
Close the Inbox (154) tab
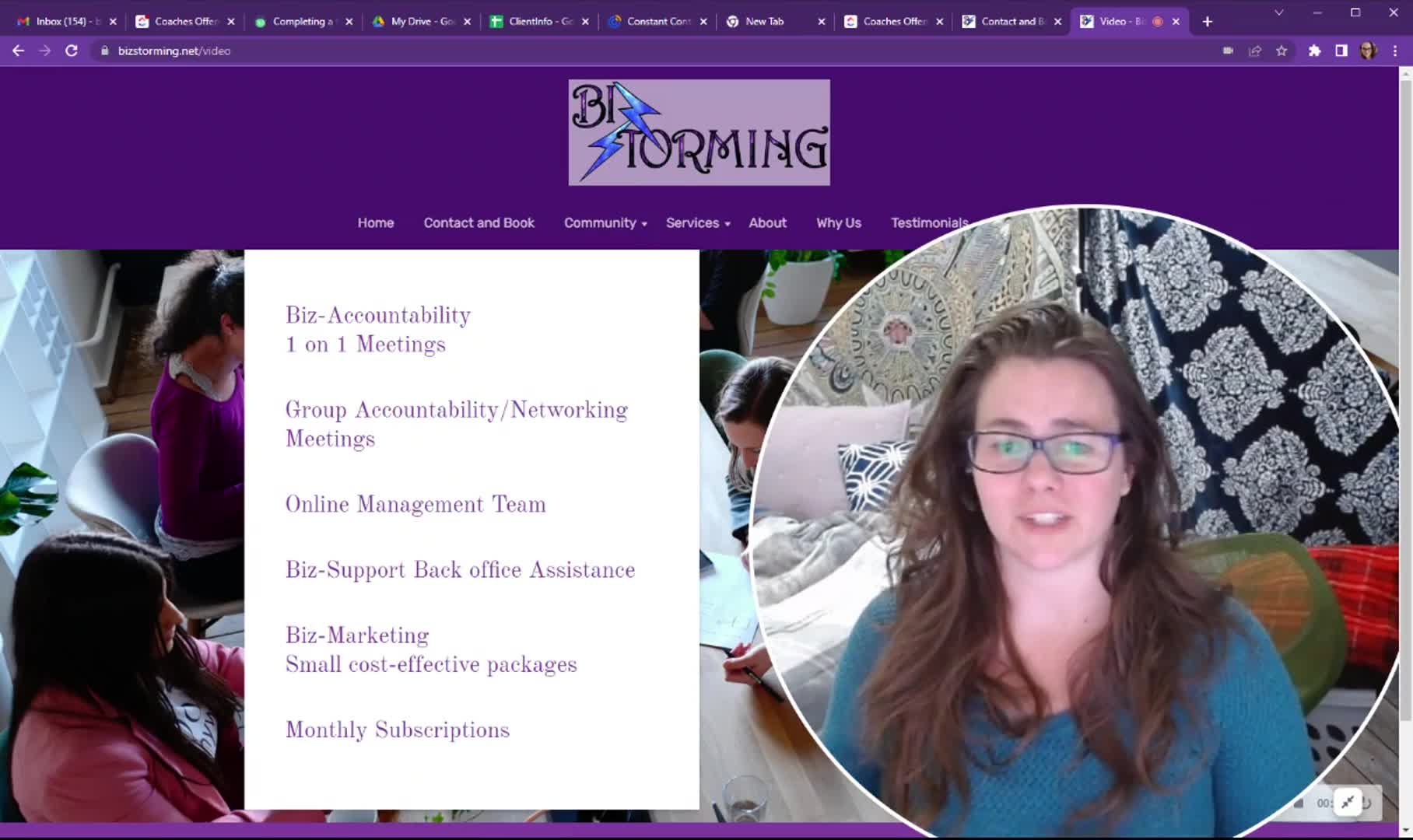coord(113,22)
